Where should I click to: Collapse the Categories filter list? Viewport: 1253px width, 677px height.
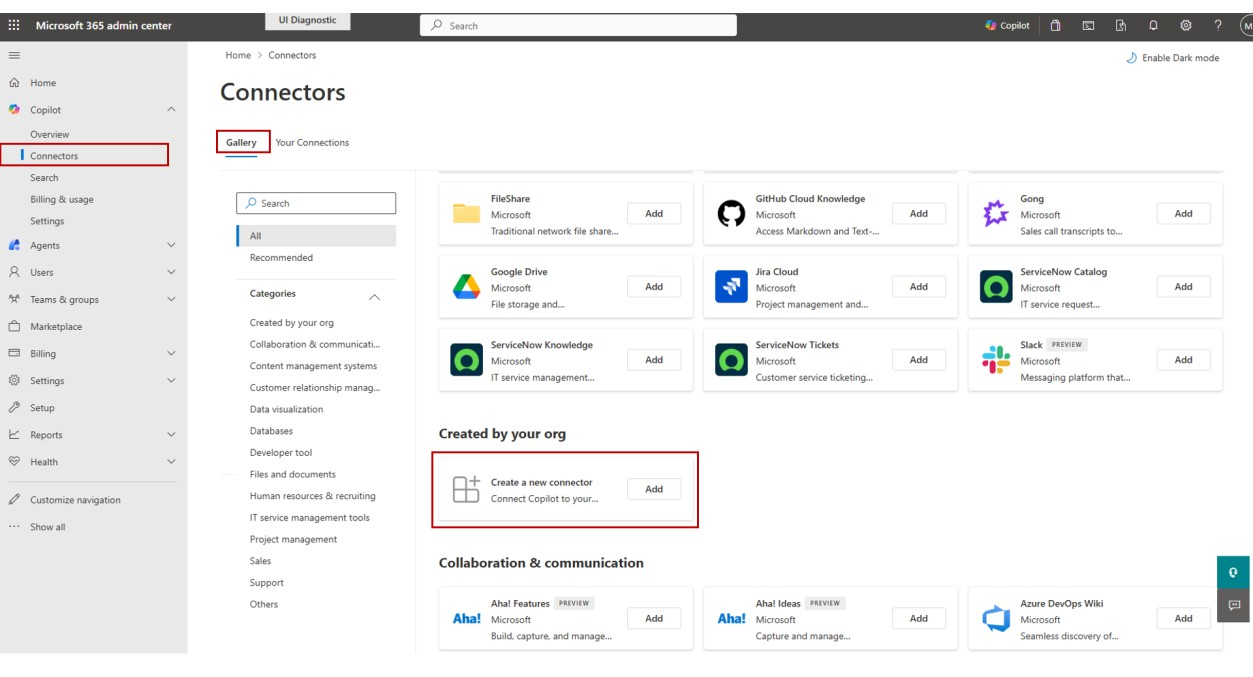(x=375, y=297)
